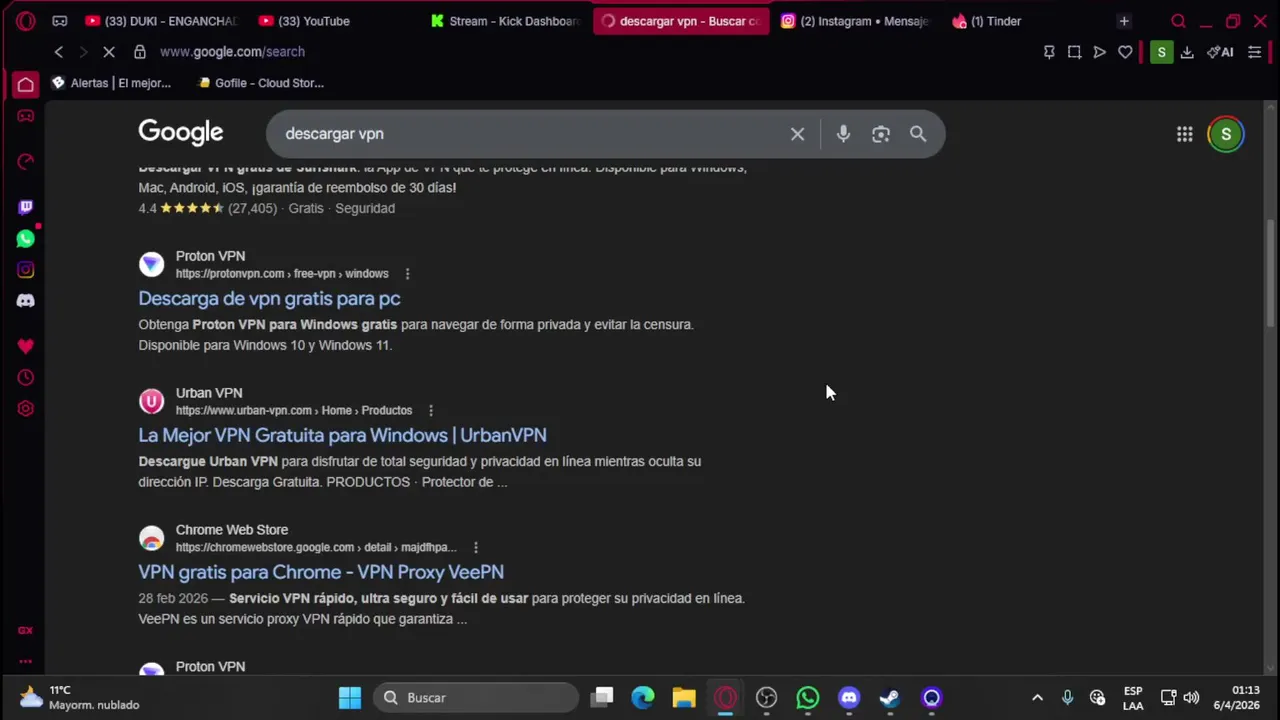Open 'La Mejor VPN Gratuita para Windows' link
Viewport: 1280px width, 720px height.
point(342,435)
